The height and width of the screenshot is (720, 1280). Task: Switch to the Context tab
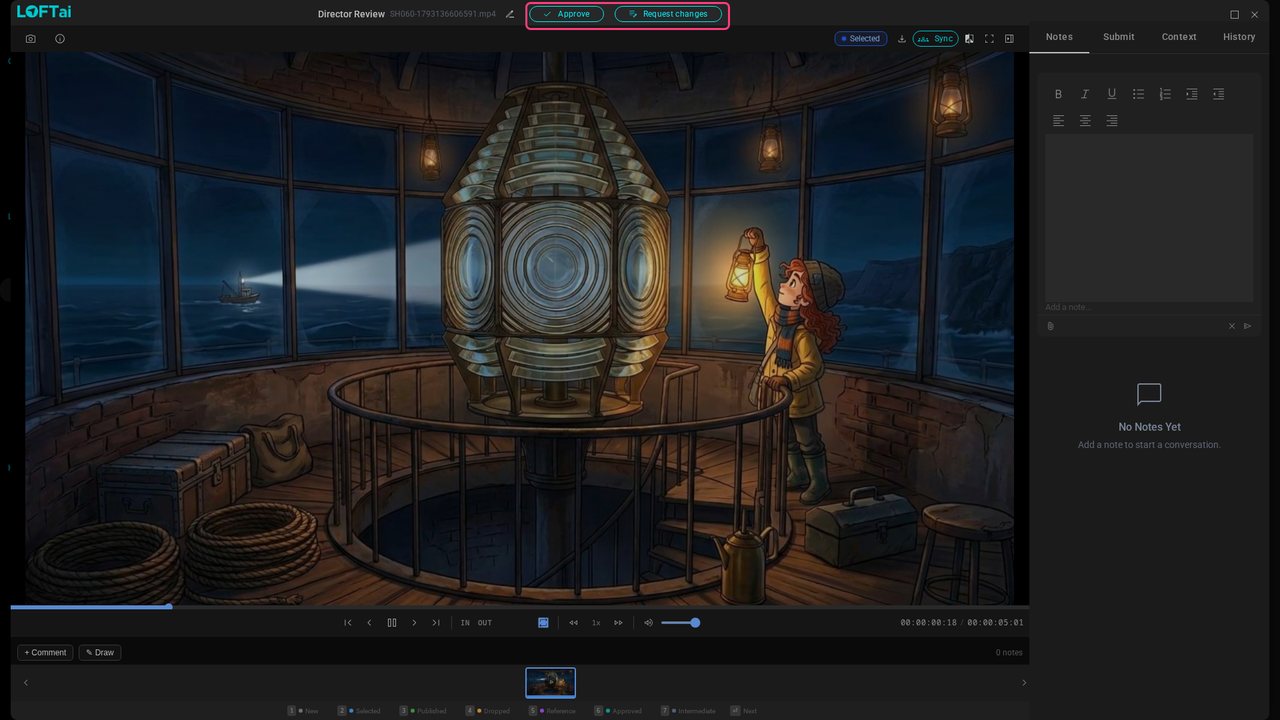point(1179,37)
